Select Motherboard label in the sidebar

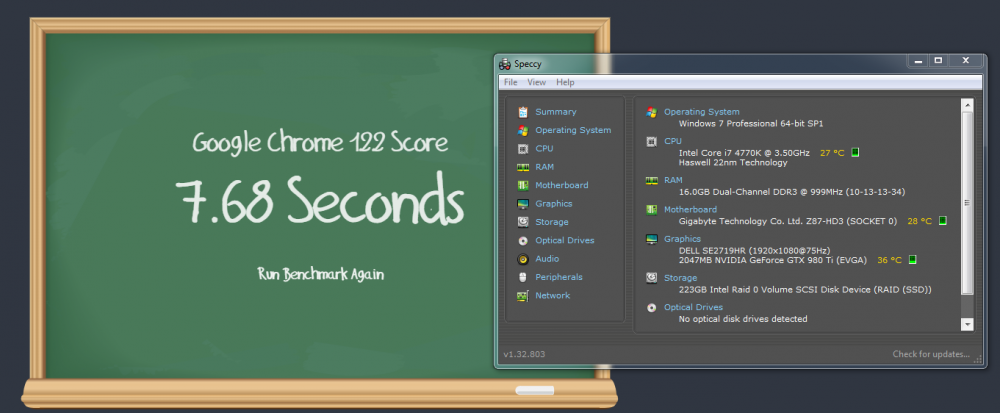[x=561, y=185]
